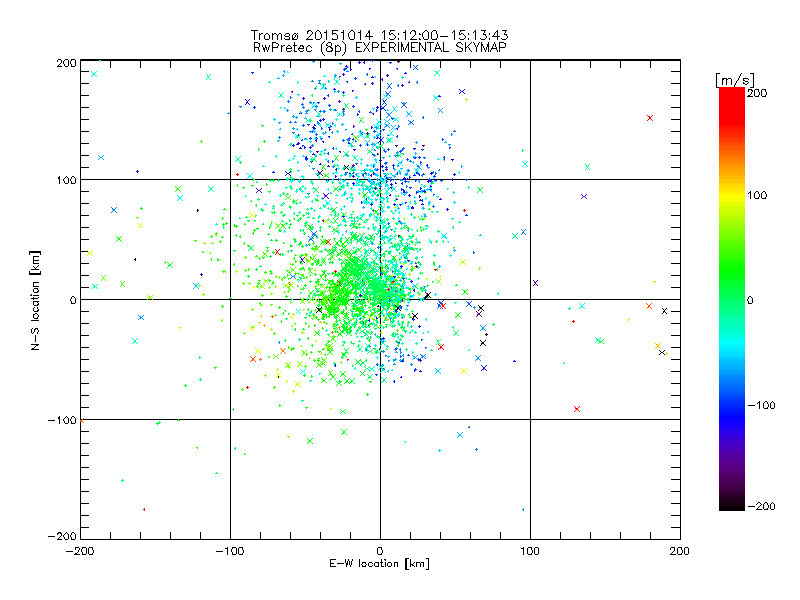800x600 pixels.
Task: Click the colorbar label '0' near green
Action: [750, 300]
